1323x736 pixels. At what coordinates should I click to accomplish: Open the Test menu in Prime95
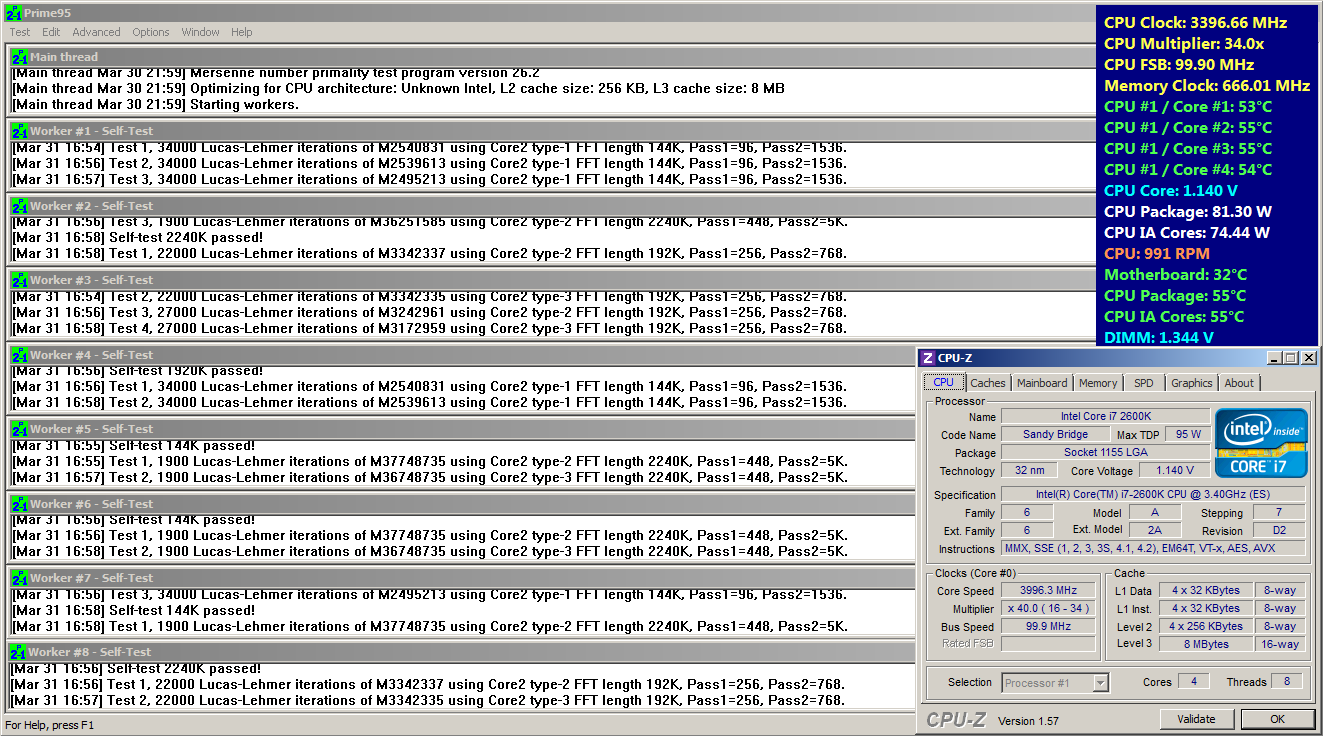20,32
